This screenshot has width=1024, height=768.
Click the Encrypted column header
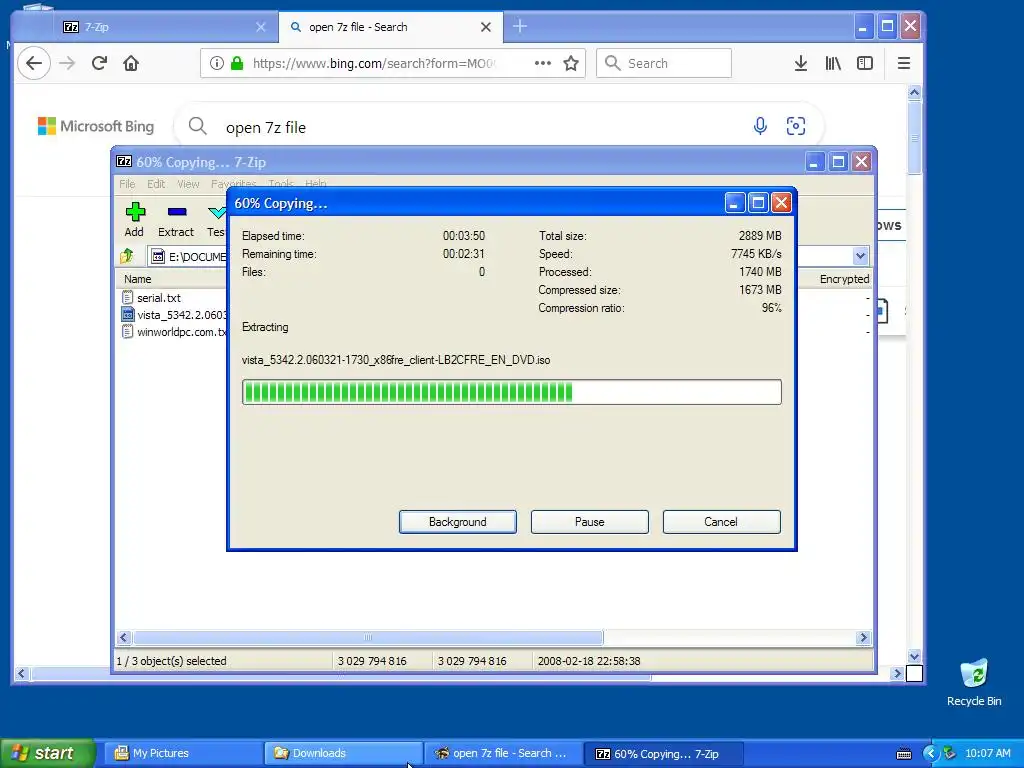[x=844, y=279]
